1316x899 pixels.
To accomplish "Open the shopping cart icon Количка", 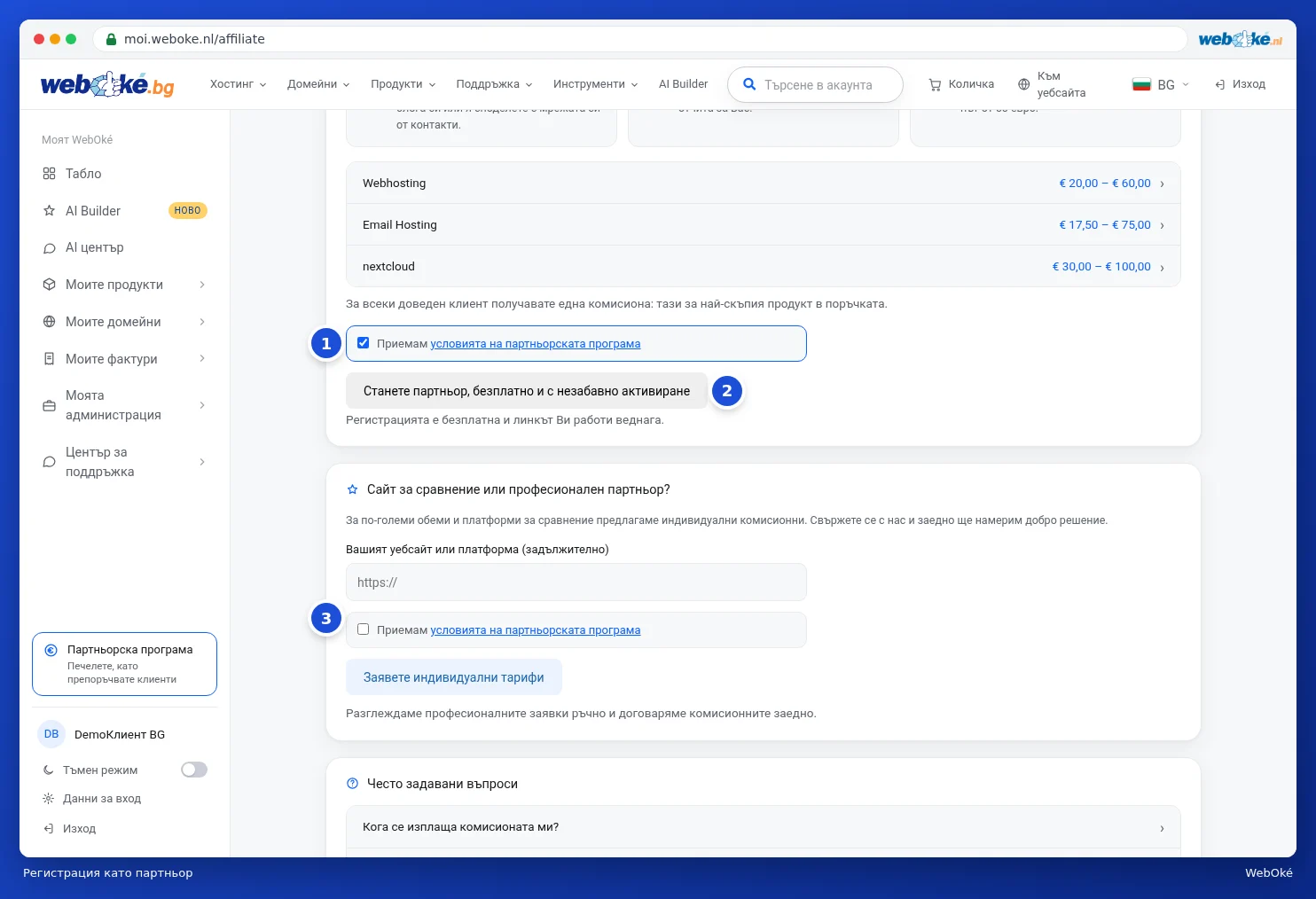I will (x=935, y=84).
